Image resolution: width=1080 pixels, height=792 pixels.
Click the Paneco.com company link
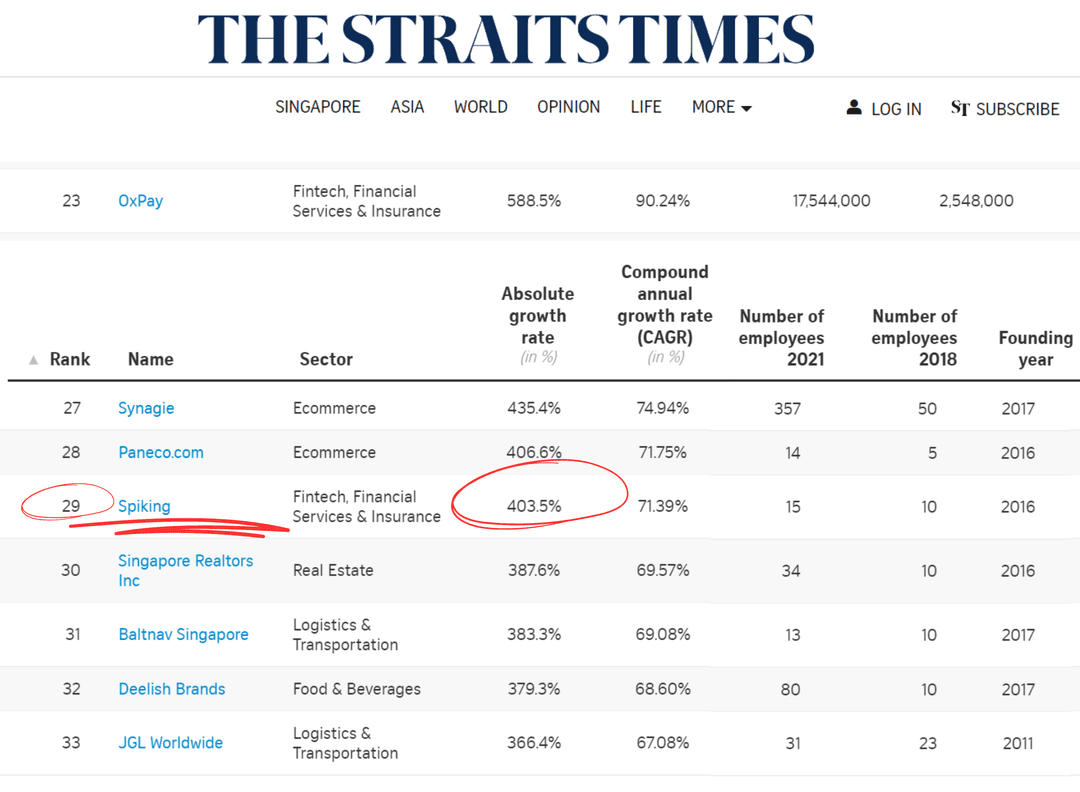pyautogui.click(x=161, y=452)
